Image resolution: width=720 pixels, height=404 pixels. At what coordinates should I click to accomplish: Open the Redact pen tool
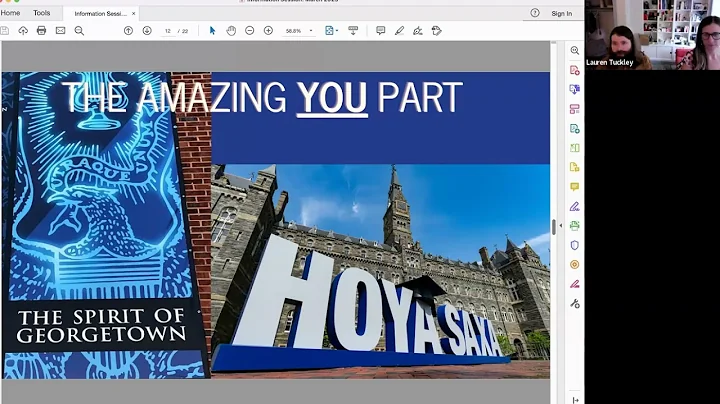pos(574,284)
